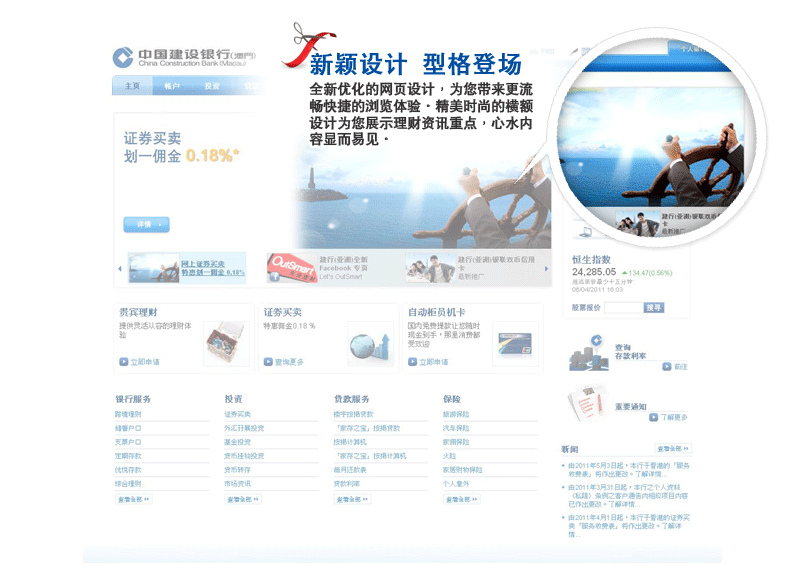The height and width of the screenshot is (566, 800).
Task: Click the globe and chart image in 证券买卖 card
Action: pyautogui.click(x=370, y=344)
